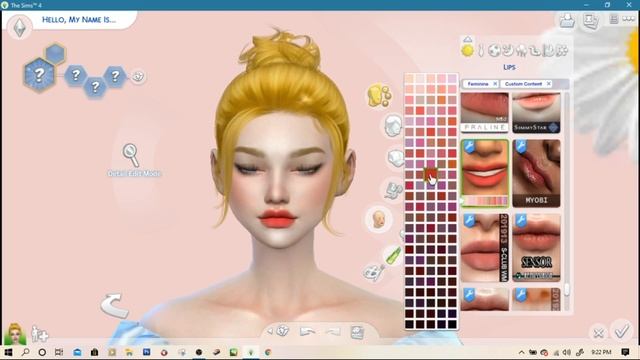Open the randomize dice menu arrow

[270, 331]
